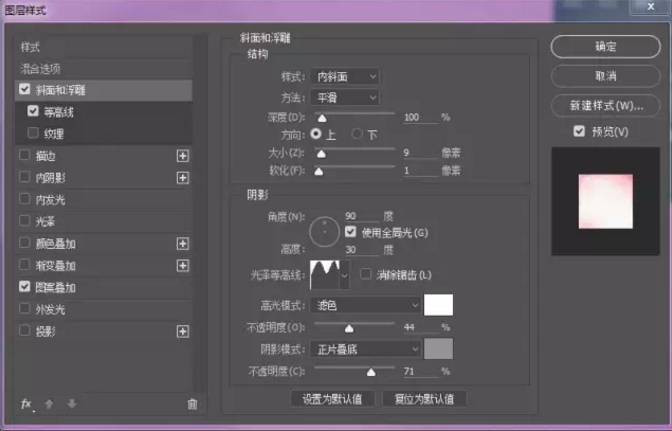Expand the 光泽等高线 picker arrow
Viewport: 672px width, 431px height.
click(x=345, y=275)
